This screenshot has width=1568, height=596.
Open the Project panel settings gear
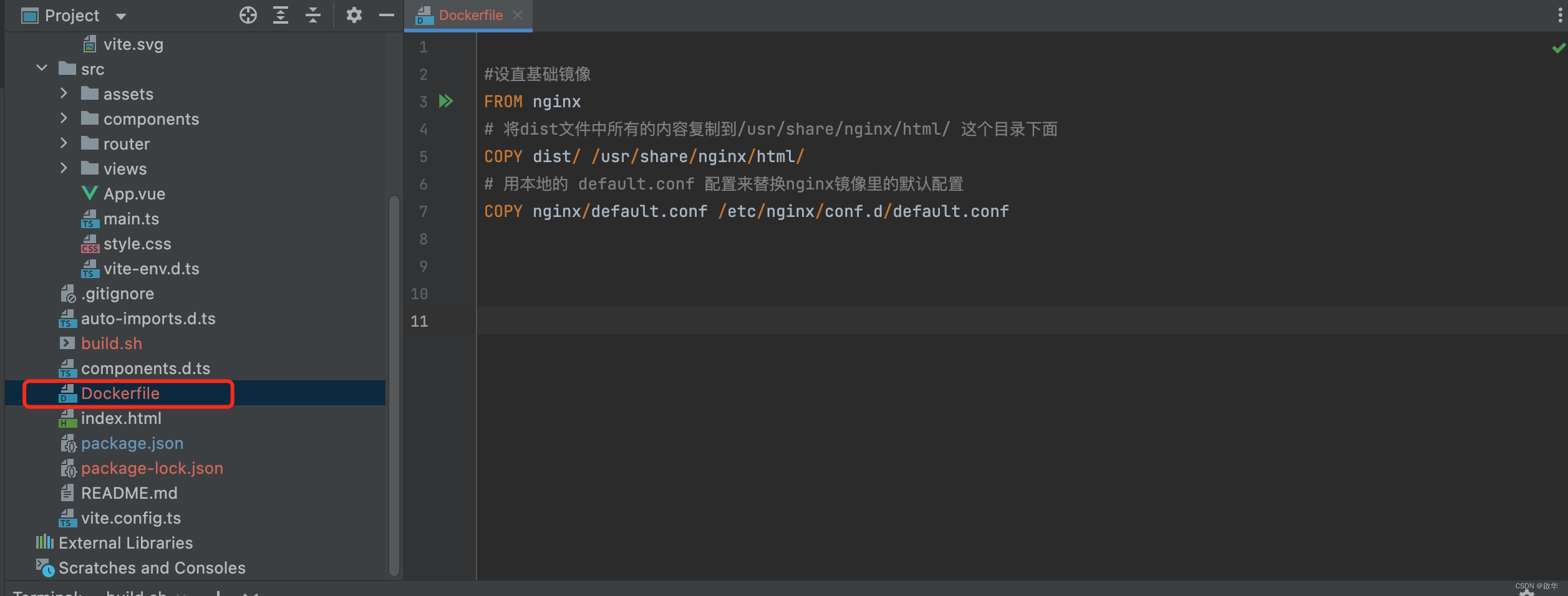click(x=354, y=15)
